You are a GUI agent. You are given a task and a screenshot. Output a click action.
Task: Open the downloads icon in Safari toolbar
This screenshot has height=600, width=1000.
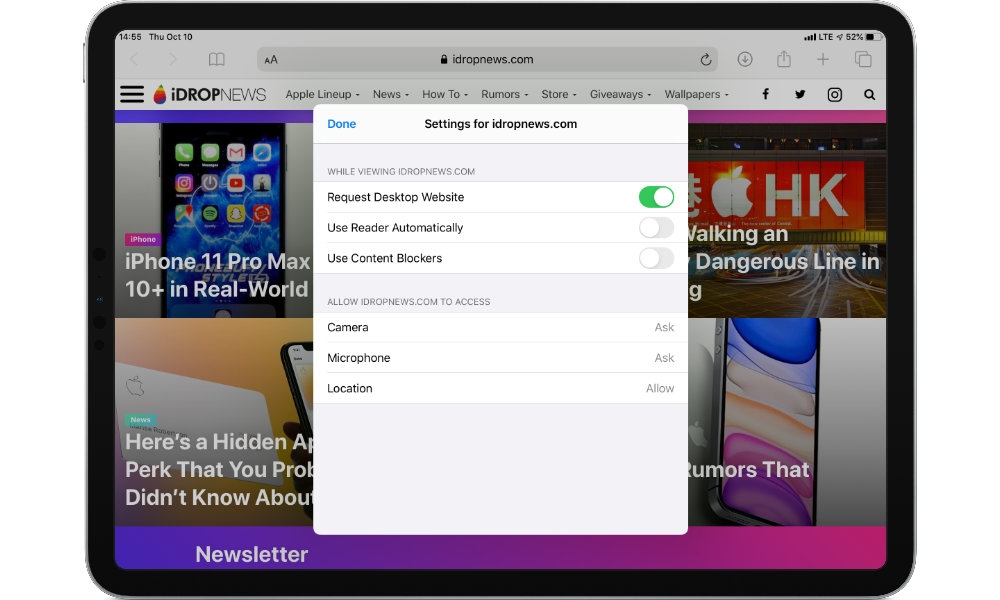[745, 59]
